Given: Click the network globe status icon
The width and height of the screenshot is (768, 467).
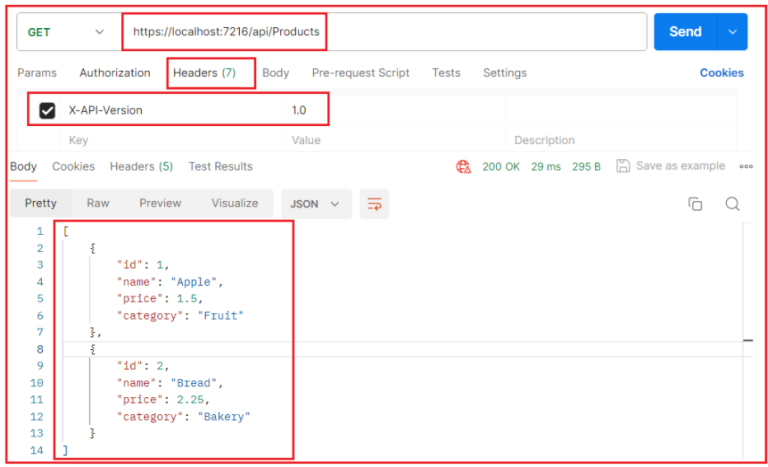Looking at the screenshot, I should 464,167.
